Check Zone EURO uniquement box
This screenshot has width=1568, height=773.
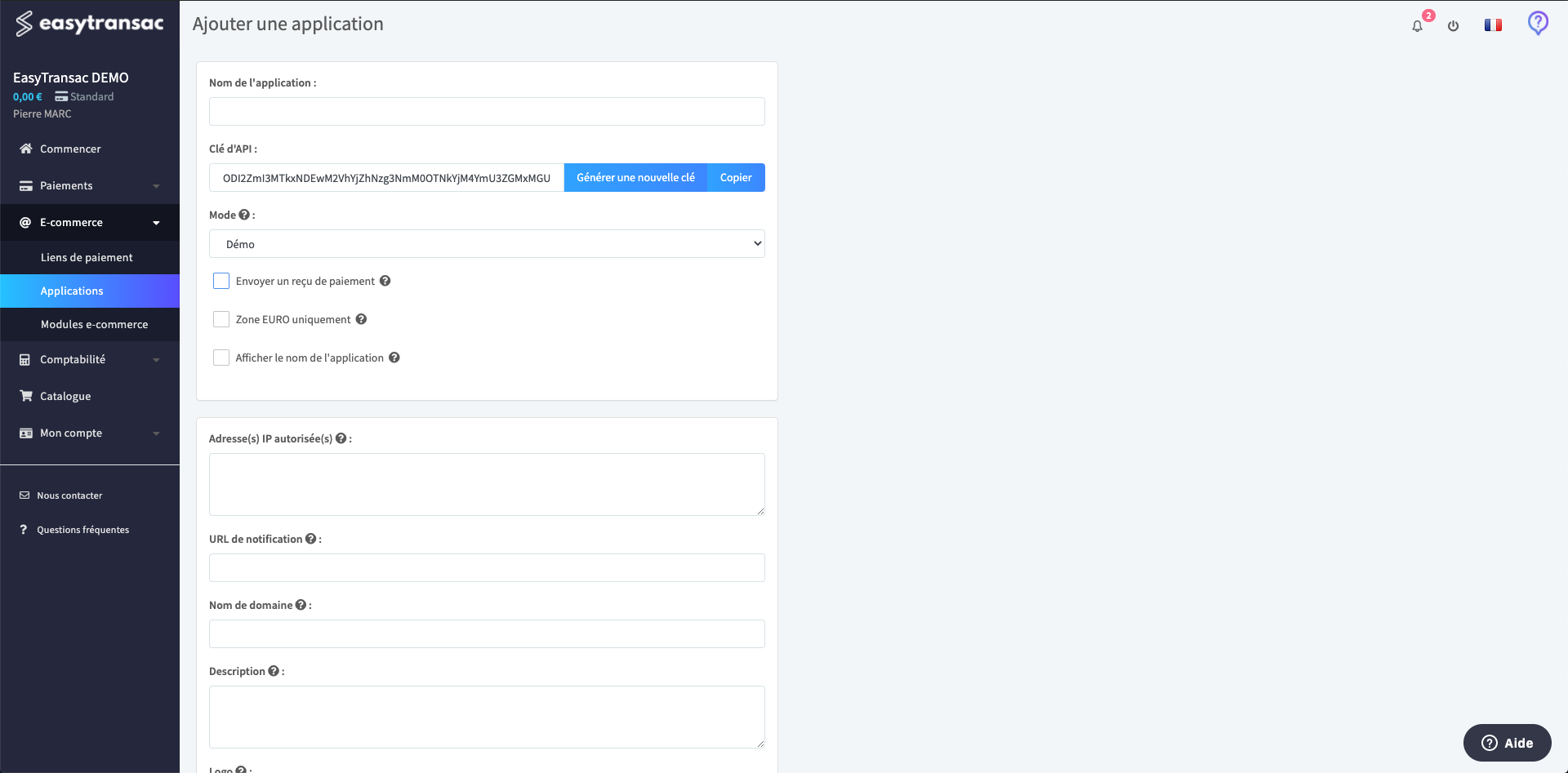tap(221, 319)
